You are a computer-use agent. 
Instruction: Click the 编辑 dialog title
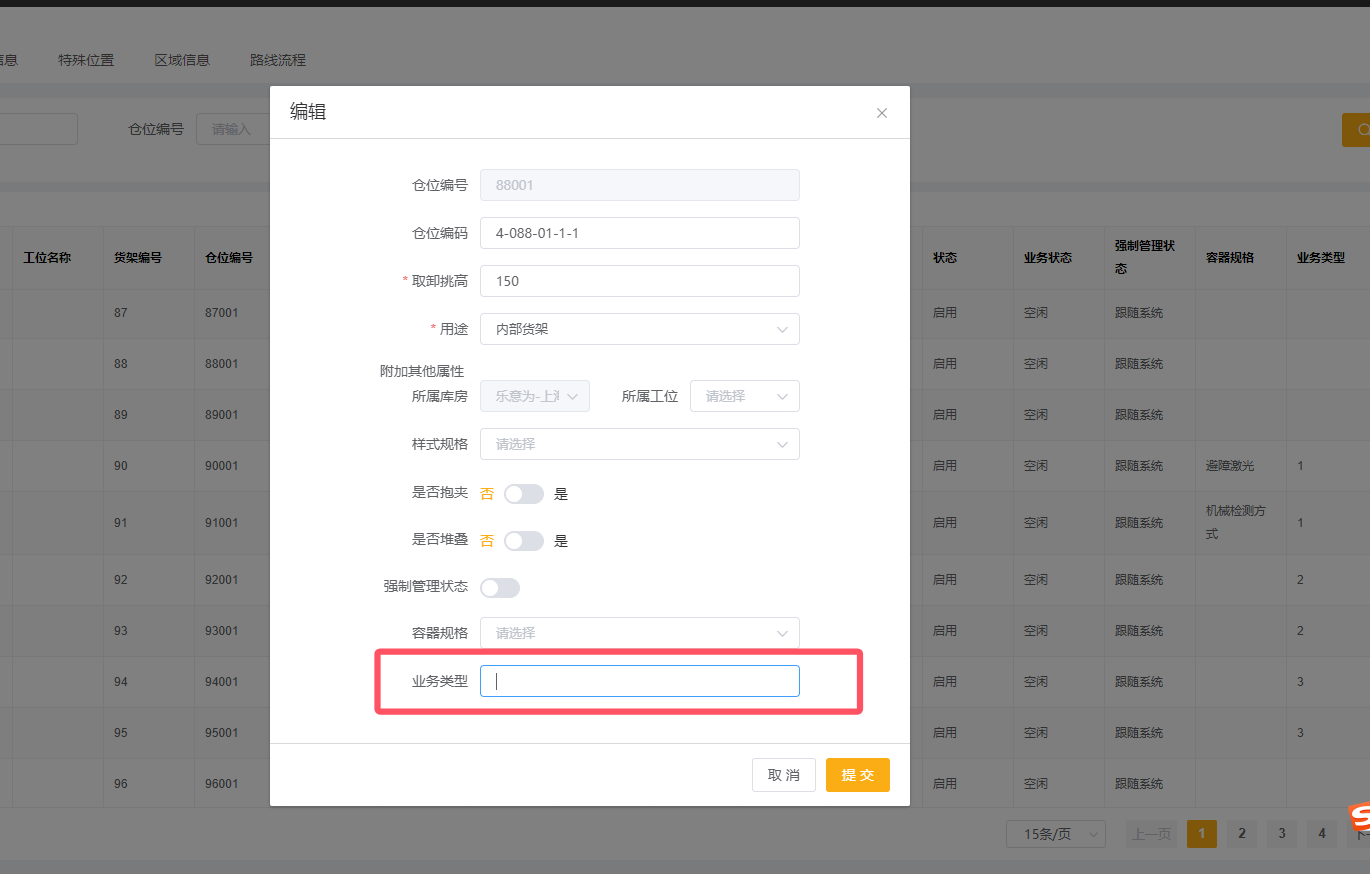point(308,112)
